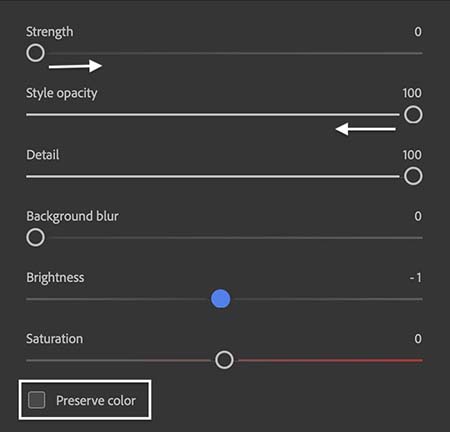Click the Saturation slider handle
450x432 pixels.
(x=224, y=360)
